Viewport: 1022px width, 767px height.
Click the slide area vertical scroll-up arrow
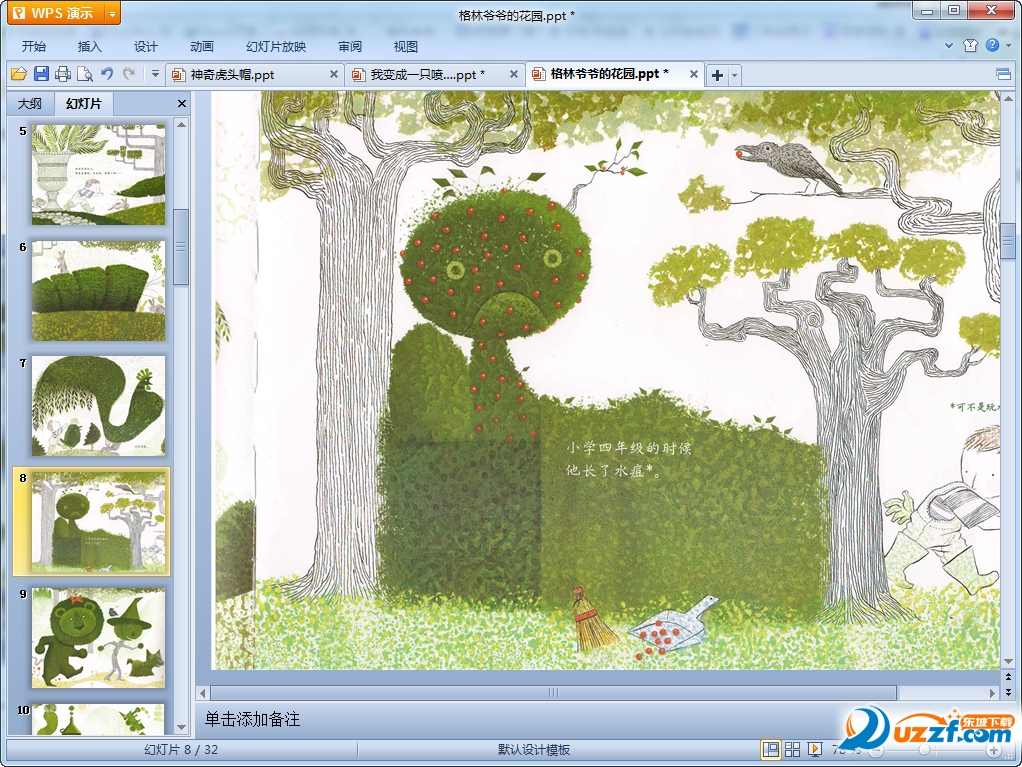point(1008,98)
